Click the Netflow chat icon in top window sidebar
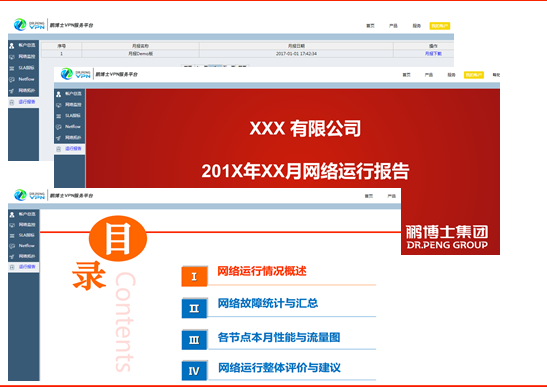Screen dimensions: 547x387 (12, 80)
